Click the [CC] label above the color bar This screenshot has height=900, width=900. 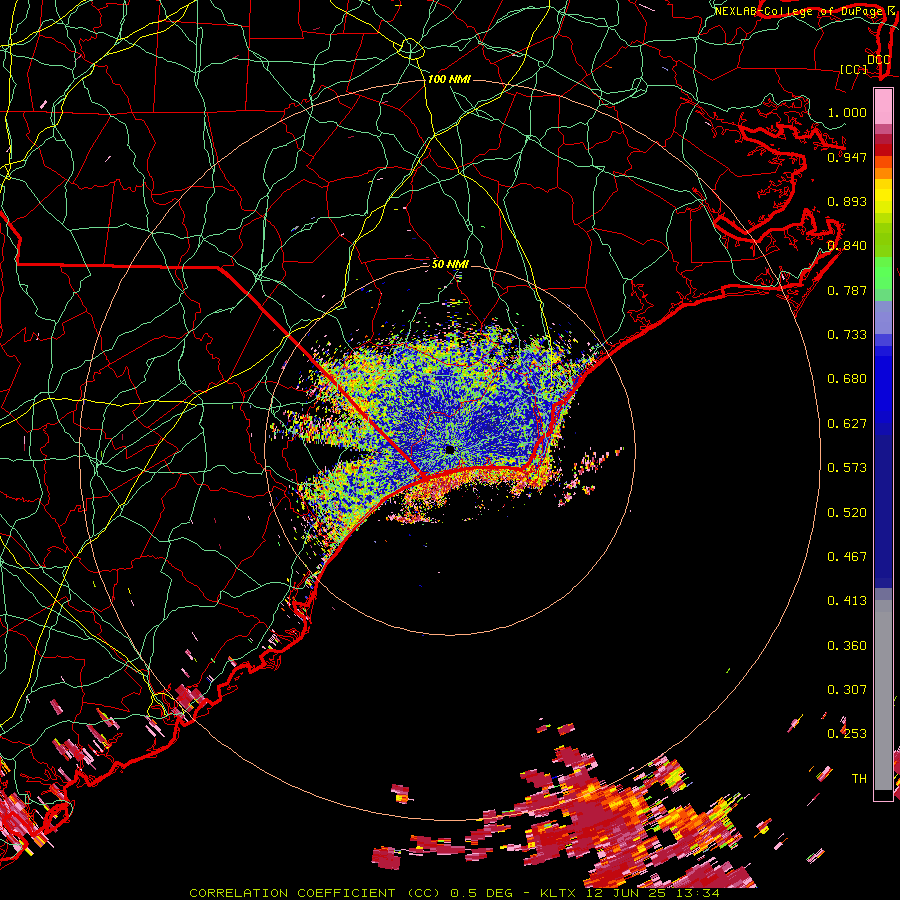[x=854, y=69]
